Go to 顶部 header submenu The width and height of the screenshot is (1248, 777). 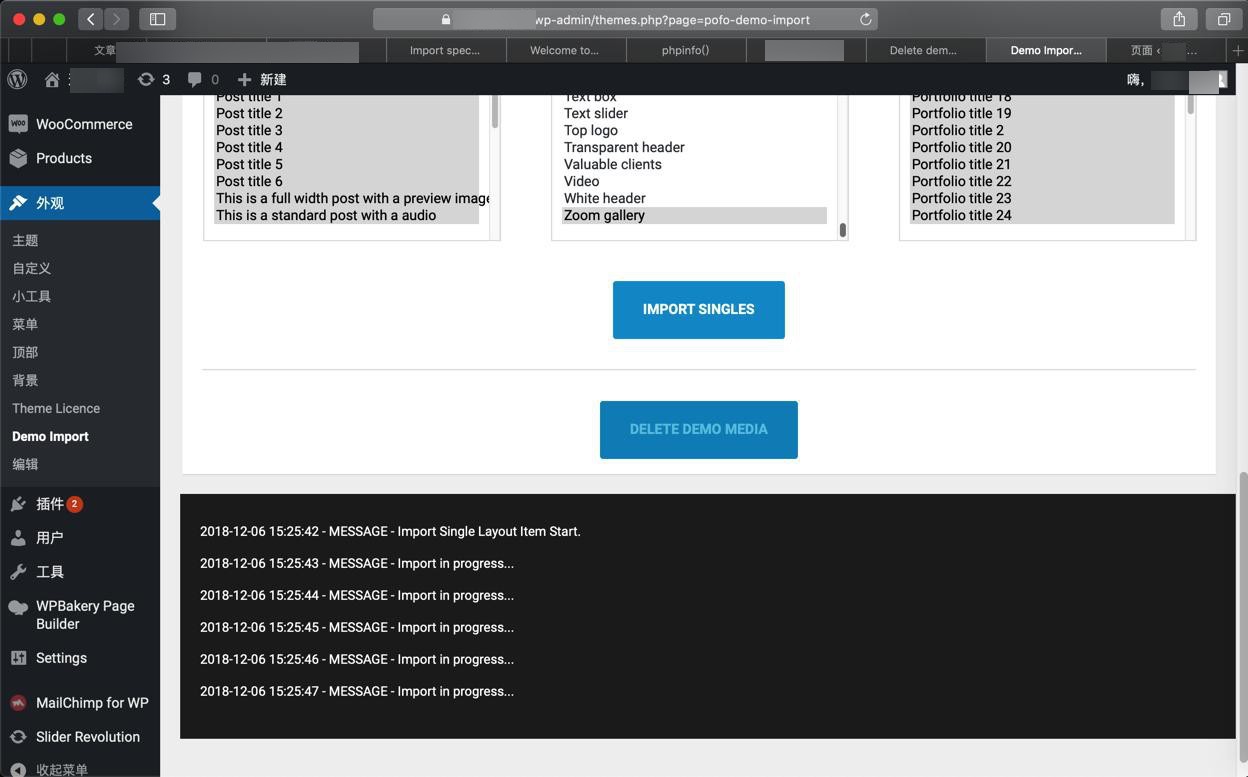pyautogui.click(x=25, y=352)
